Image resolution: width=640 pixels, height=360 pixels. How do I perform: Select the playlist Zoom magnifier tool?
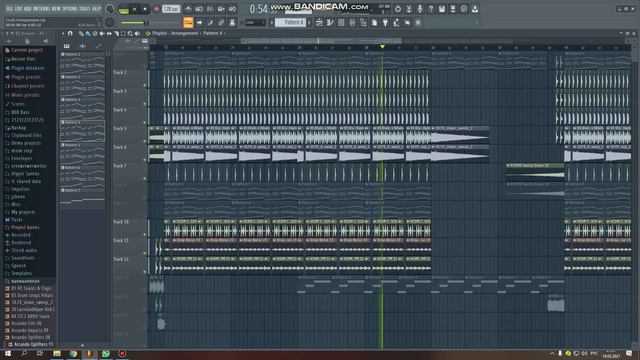click(130, 33)
